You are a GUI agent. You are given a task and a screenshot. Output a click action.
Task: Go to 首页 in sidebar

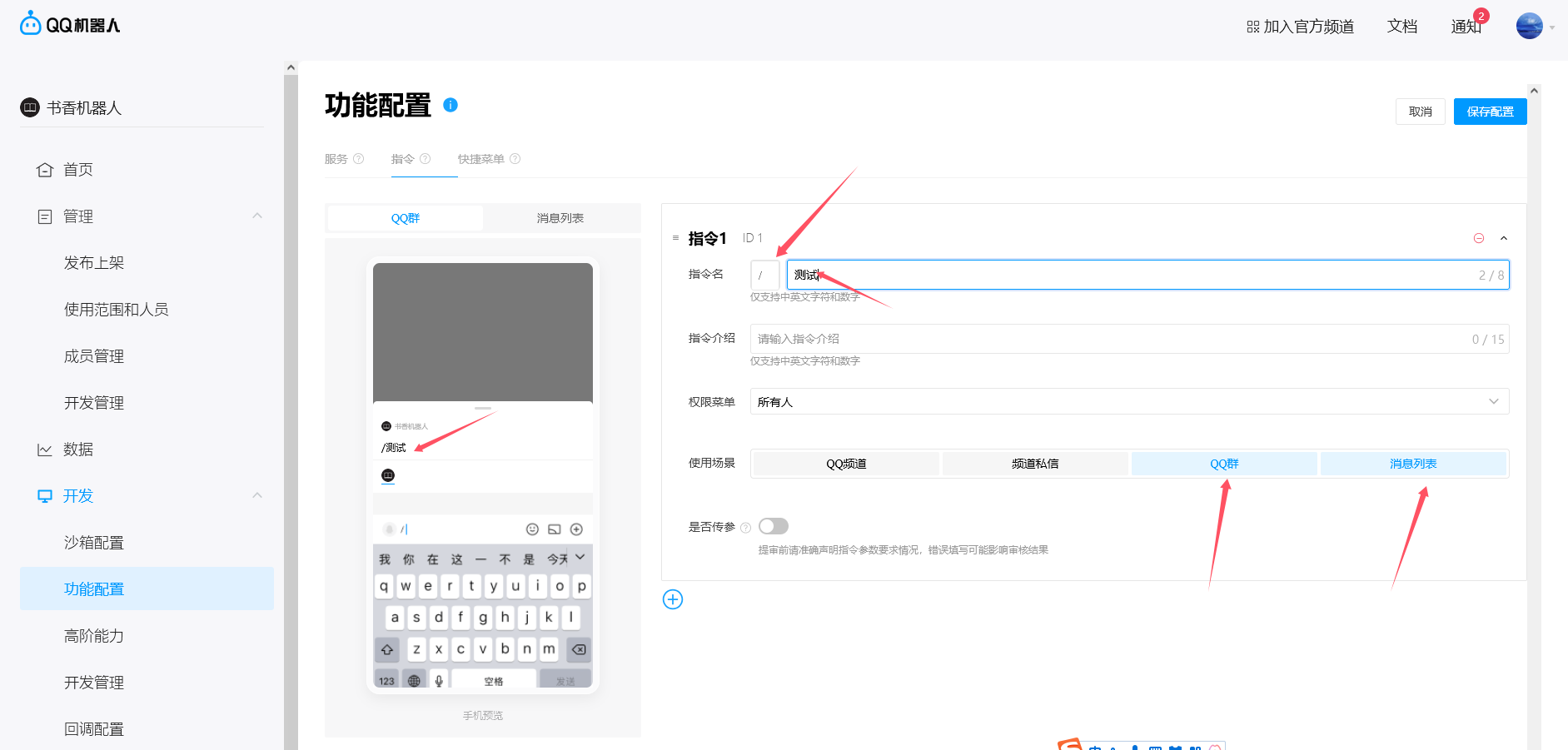(78, 170)
